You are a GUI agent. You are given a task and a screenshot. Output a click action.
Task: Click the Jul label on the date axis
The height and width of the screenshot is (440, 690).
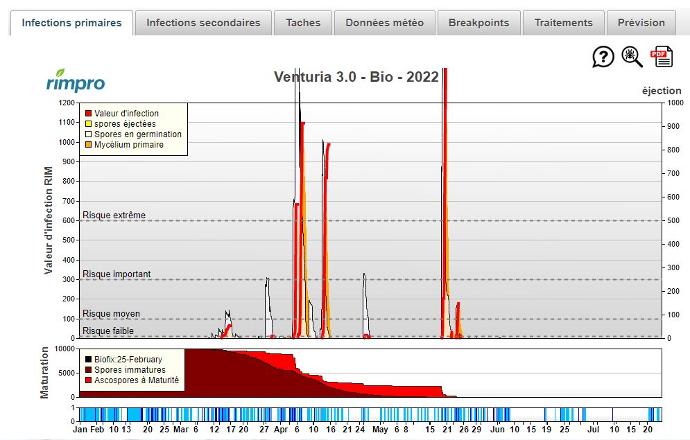tap(594, 429)
